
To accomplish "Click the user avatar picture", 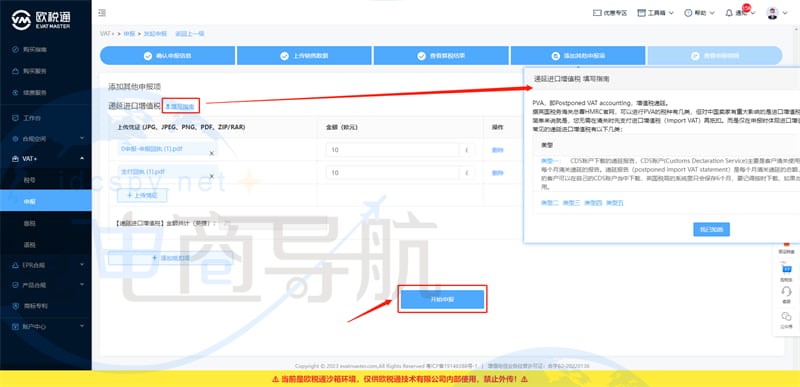I will [x=772, y=13].
